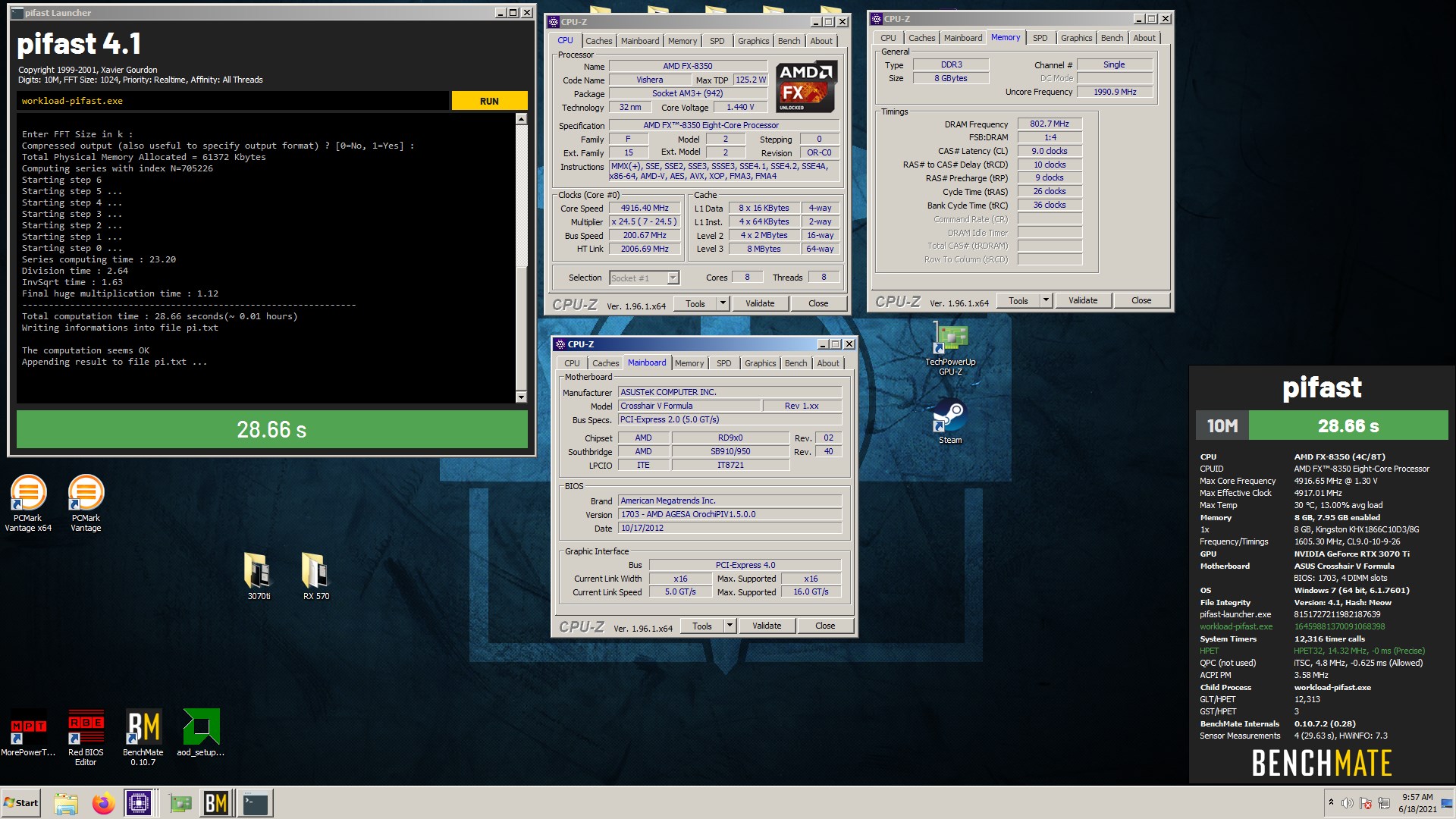Open About tab in CPU-Z CPU window

coord(821,41)
